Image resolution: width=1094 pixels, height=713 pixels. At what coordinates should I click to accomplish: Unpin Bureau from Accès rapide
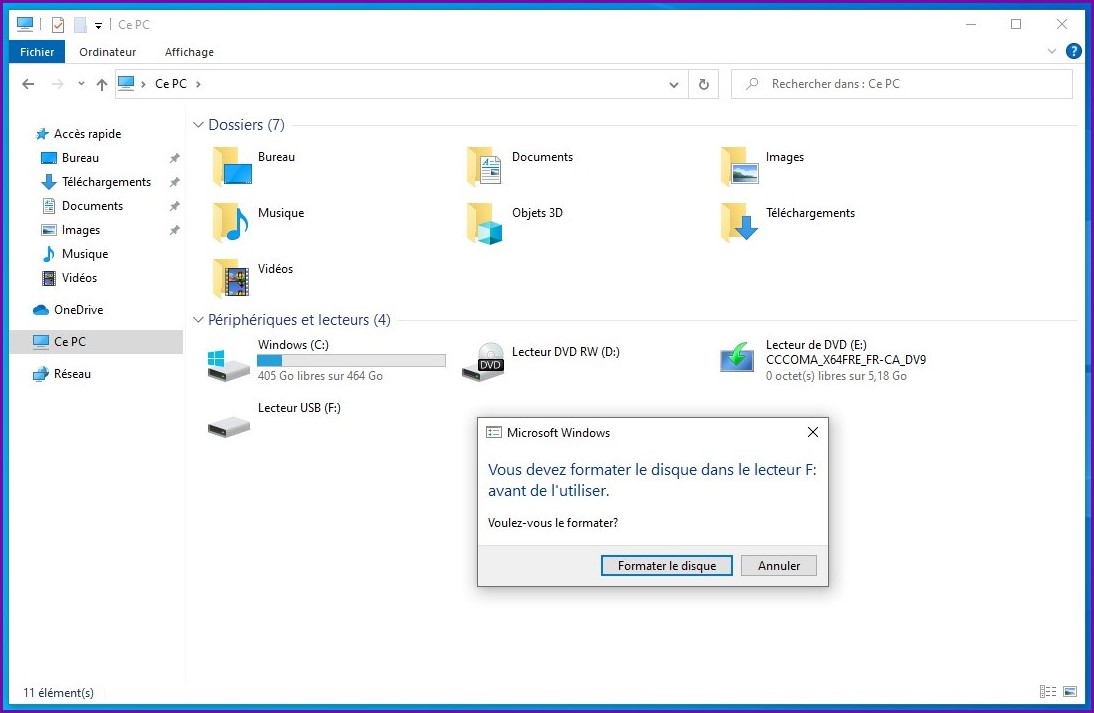174,157
